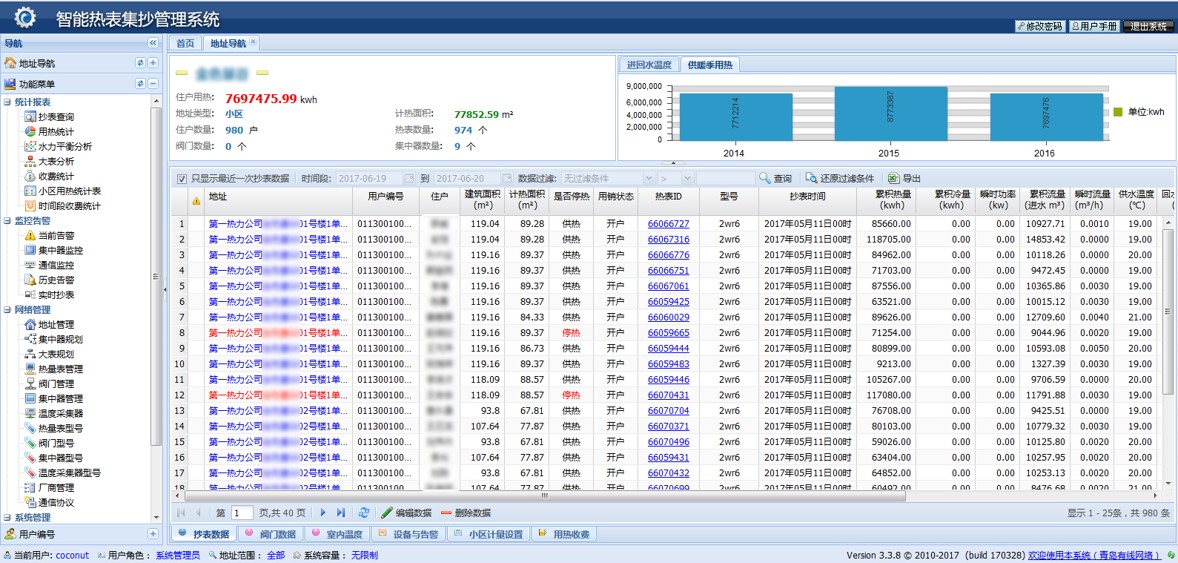Open the comparison operator dropdown
This screenshot has width=1178, height=563.
point(676,178)
